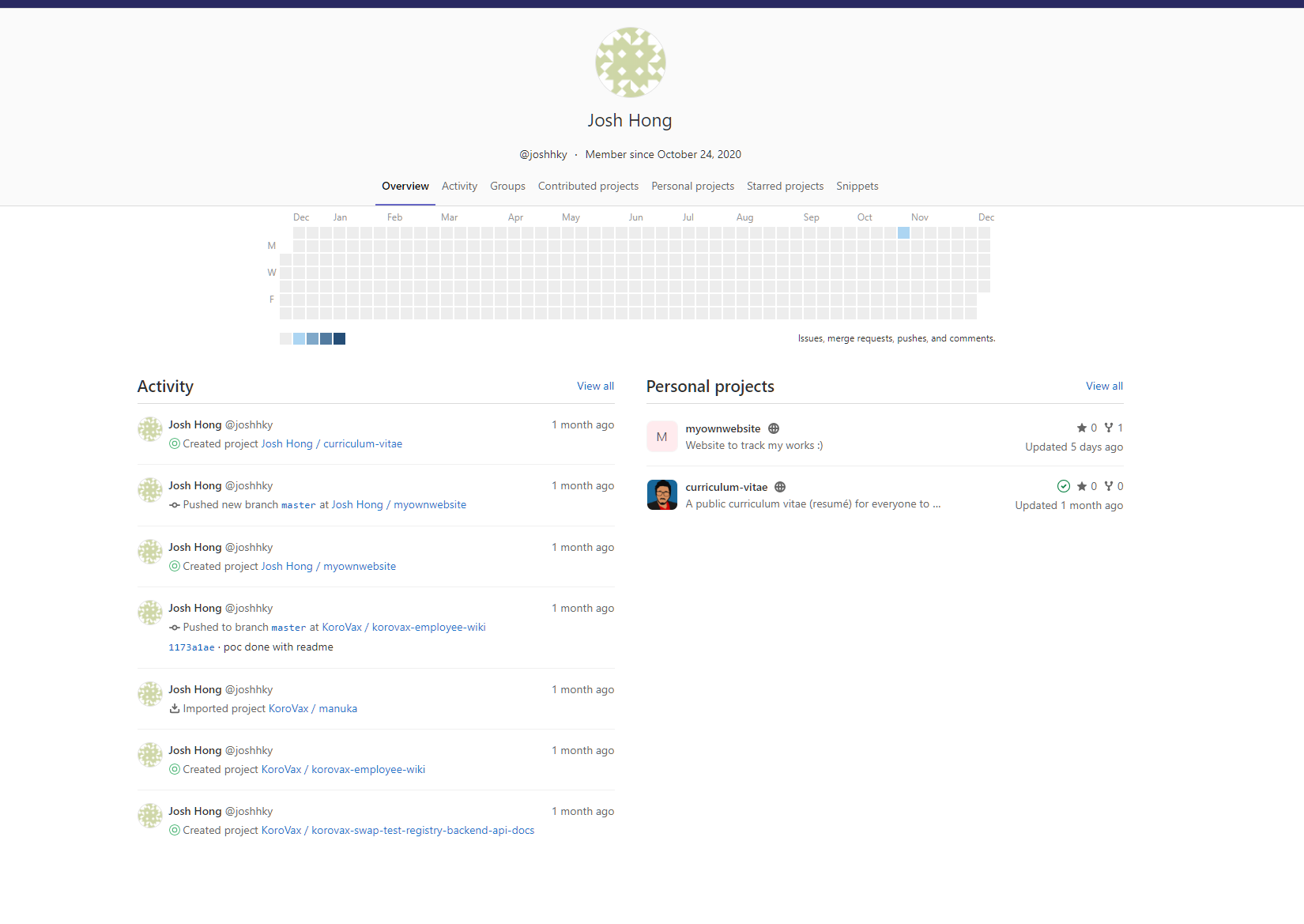Click the public globe icon beside myownwebsite
The image size is (1304, 924).
(774, 428)
